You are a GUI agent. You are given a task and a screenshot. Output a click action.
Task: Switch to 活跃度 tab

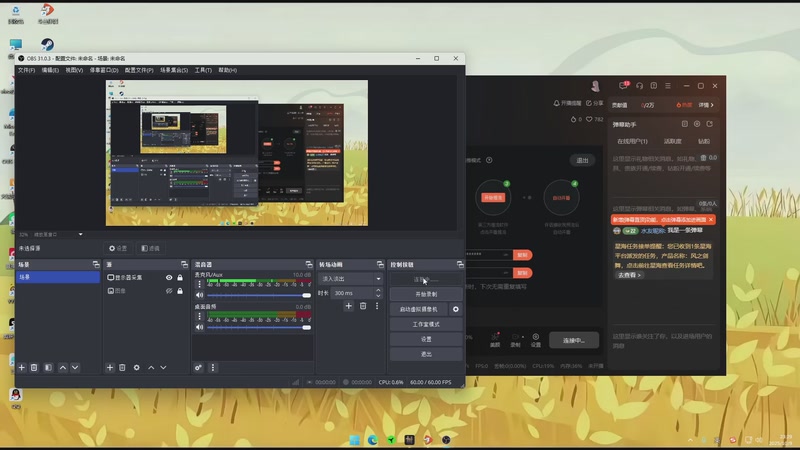click(x=672, y=141)
